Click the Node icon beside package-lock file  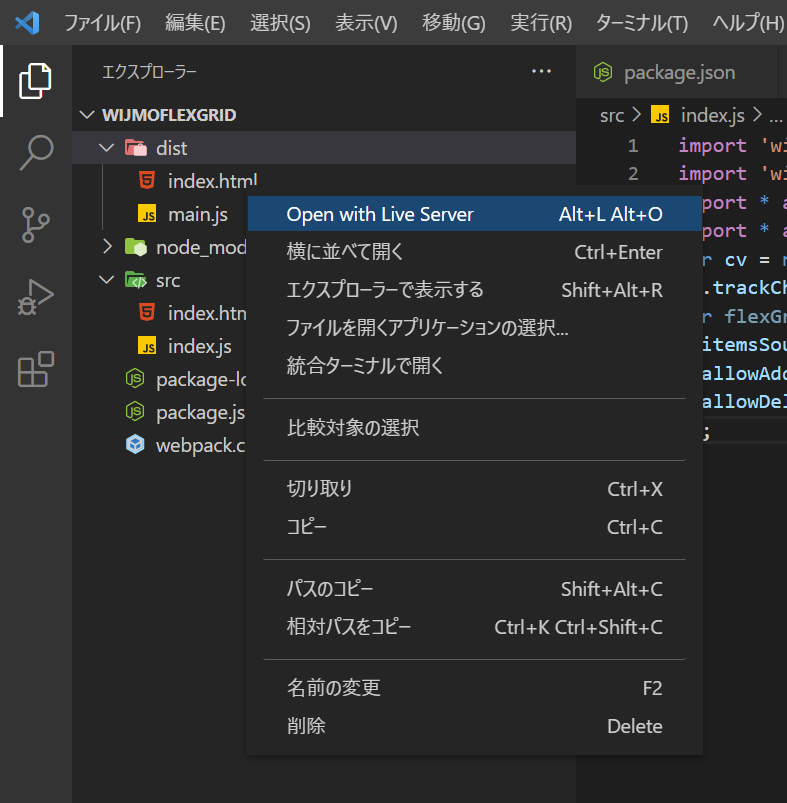pyautogui.click(x=135, y=378)
